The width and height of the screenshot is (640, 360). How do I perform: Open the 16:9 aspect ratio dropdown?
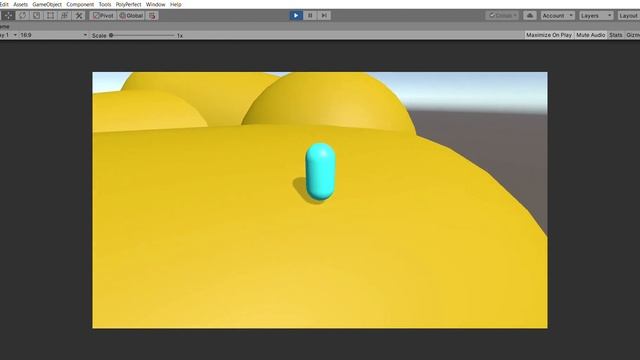[53, 35]
